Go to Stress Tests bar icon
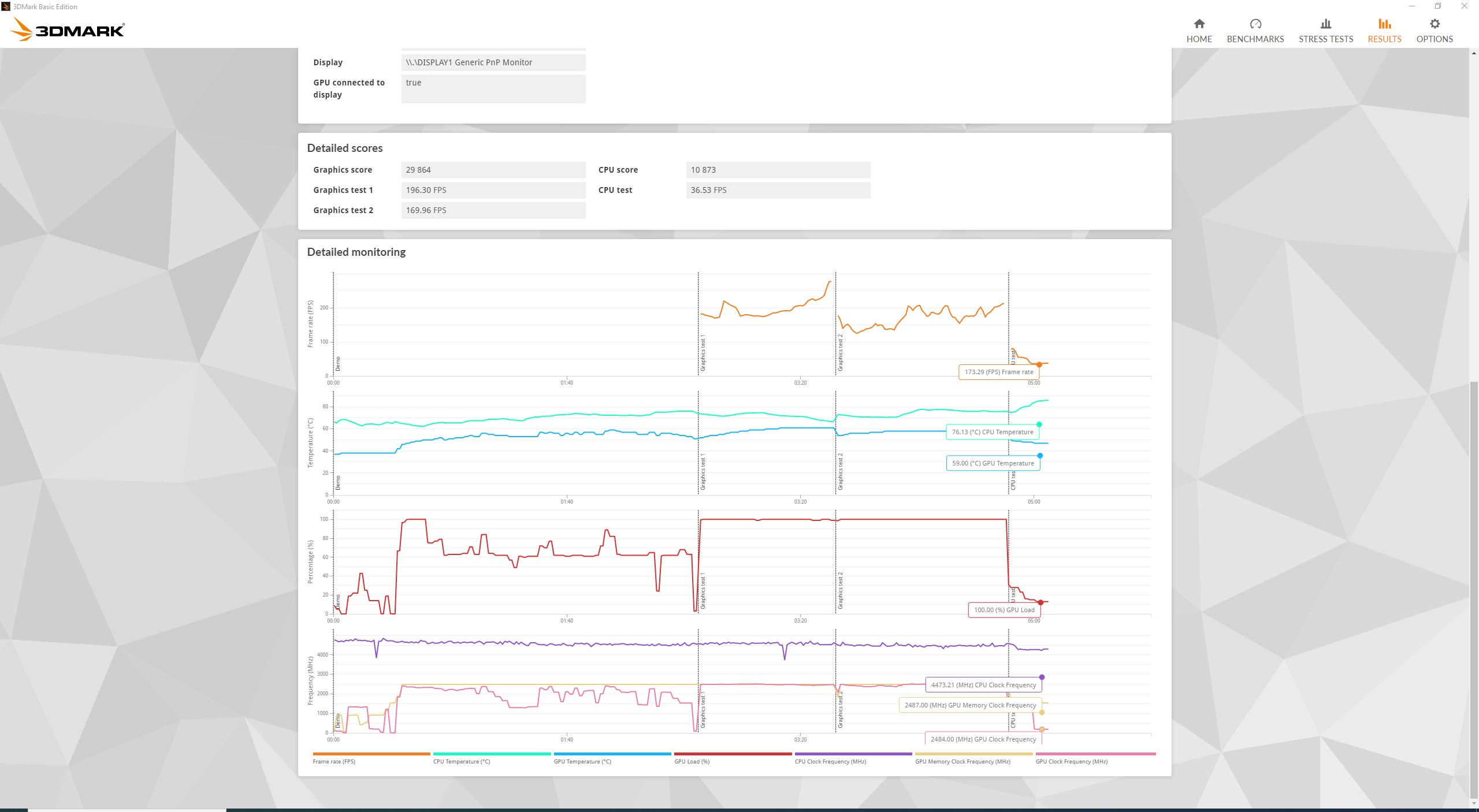The height and width of the screenshot is (812, 1479). (x=1325, y=24)
